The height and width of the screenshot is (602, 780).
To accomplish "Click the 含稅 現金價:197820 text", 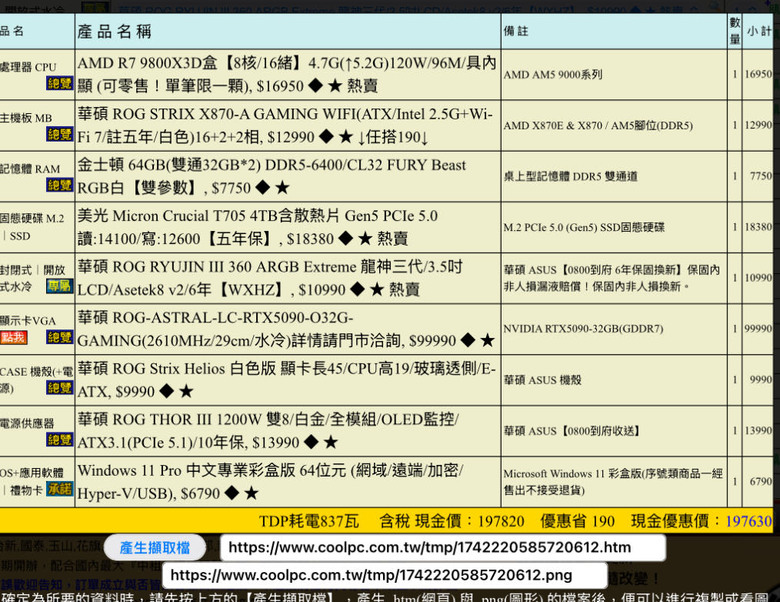I will point(452,521).
